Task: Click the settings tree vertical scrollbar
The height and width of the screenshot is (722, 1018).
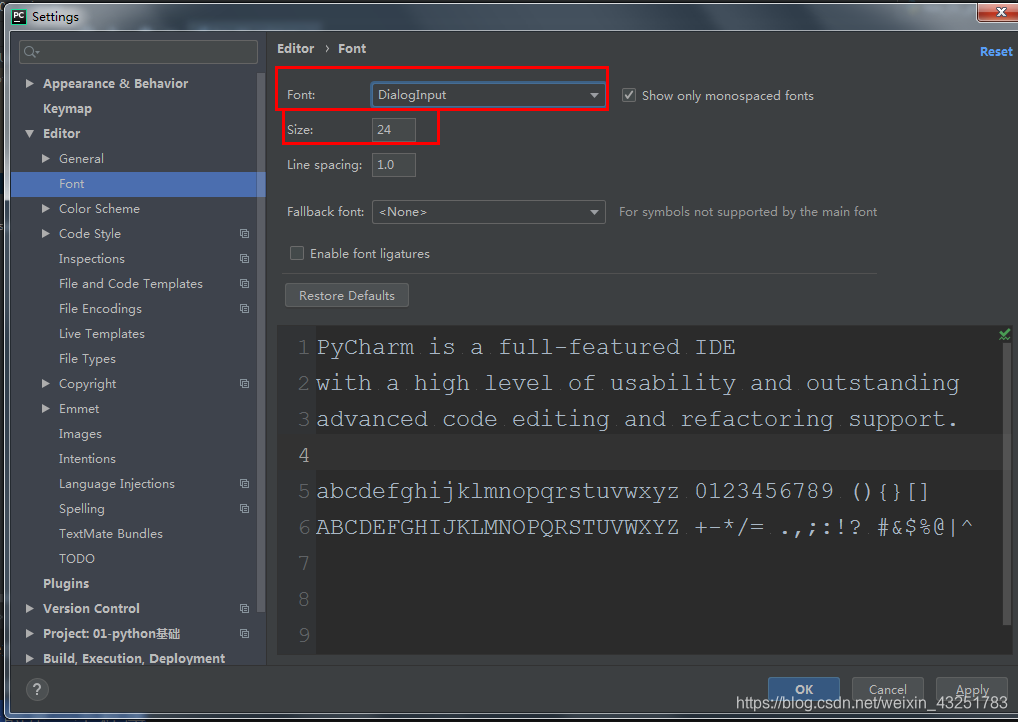Action: click(261, 342)
